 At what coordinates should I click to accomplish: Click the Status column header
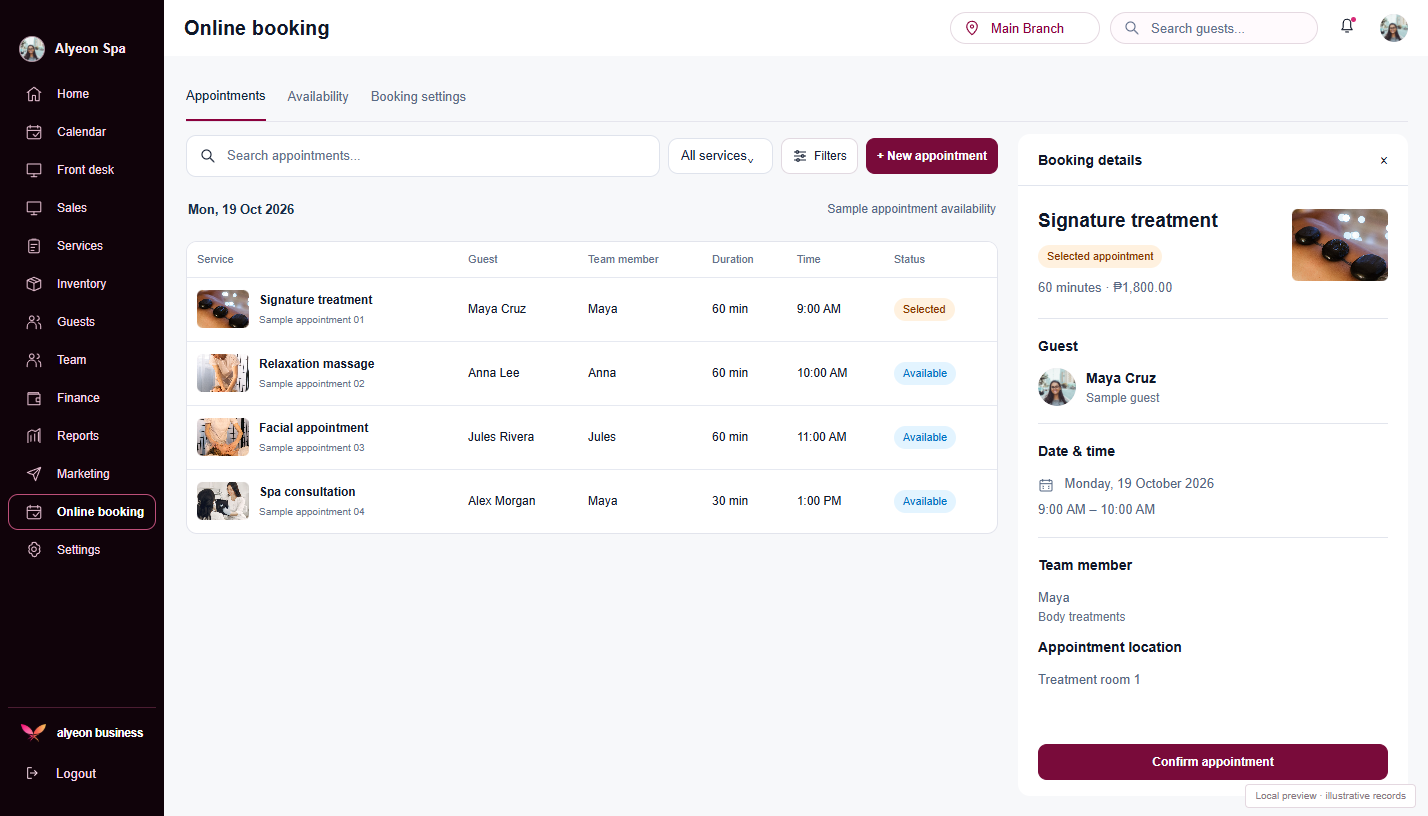[910, 259]
